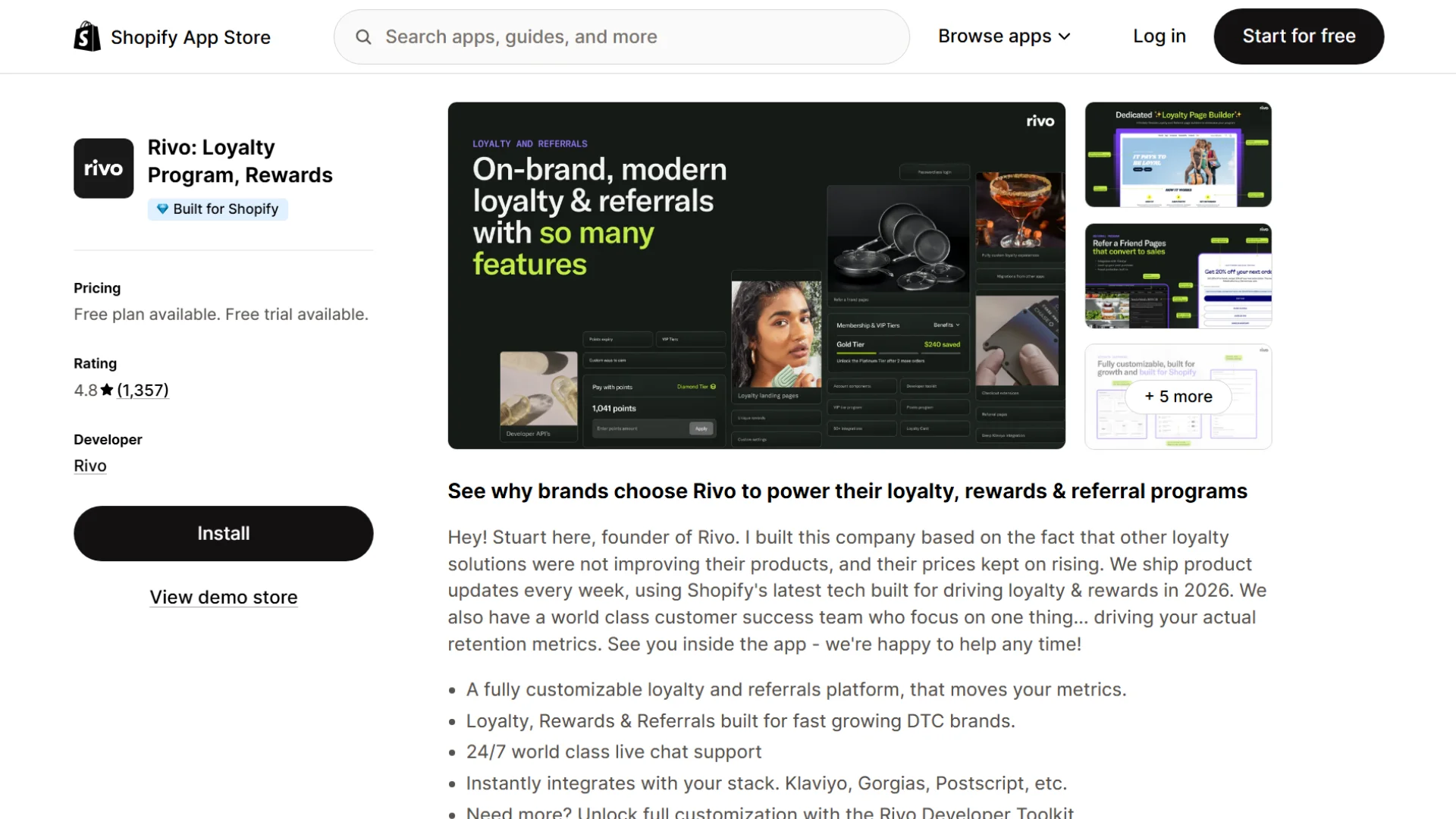This screenshot has height=819, width=1456.
Task: Click the search magnifier icon
Action: pyautogui.click(x=363, y=36)
